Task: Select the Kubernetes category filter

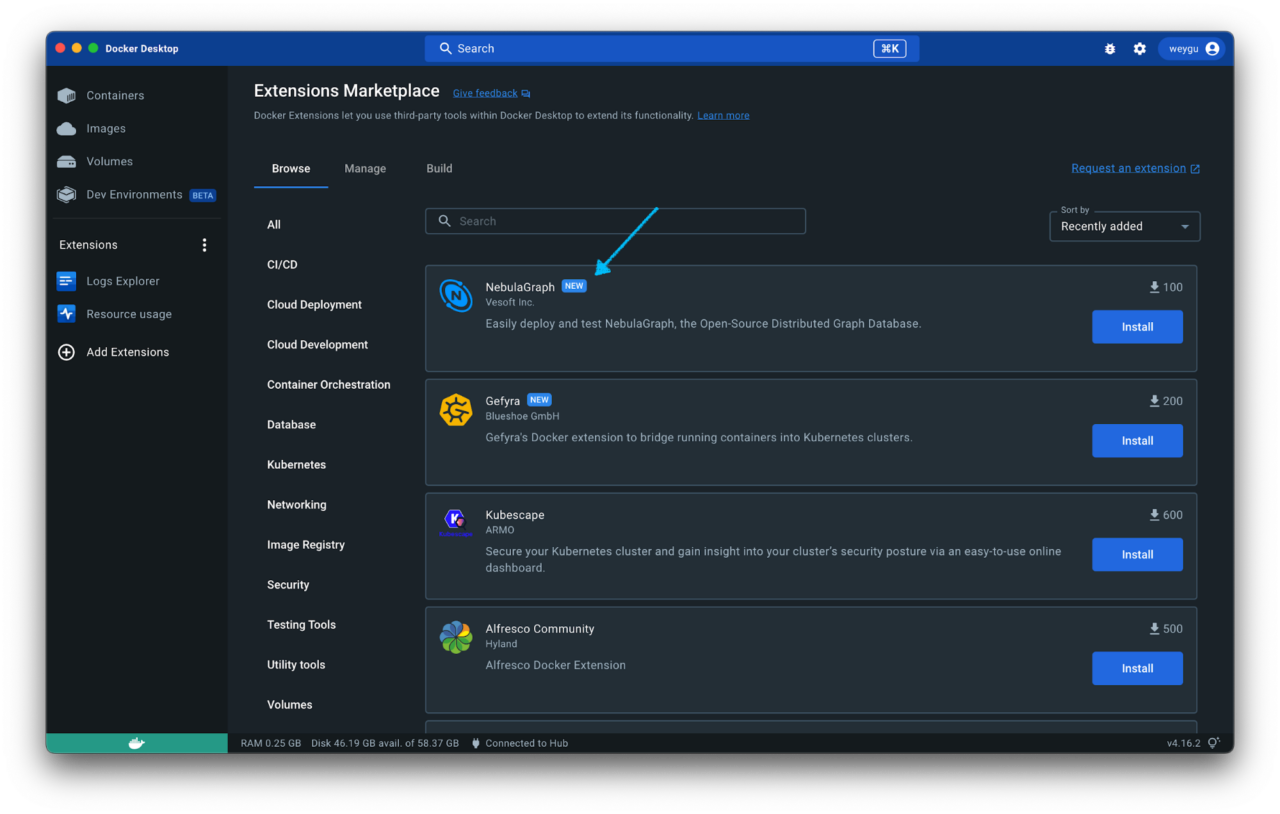Action: (296, 464)
